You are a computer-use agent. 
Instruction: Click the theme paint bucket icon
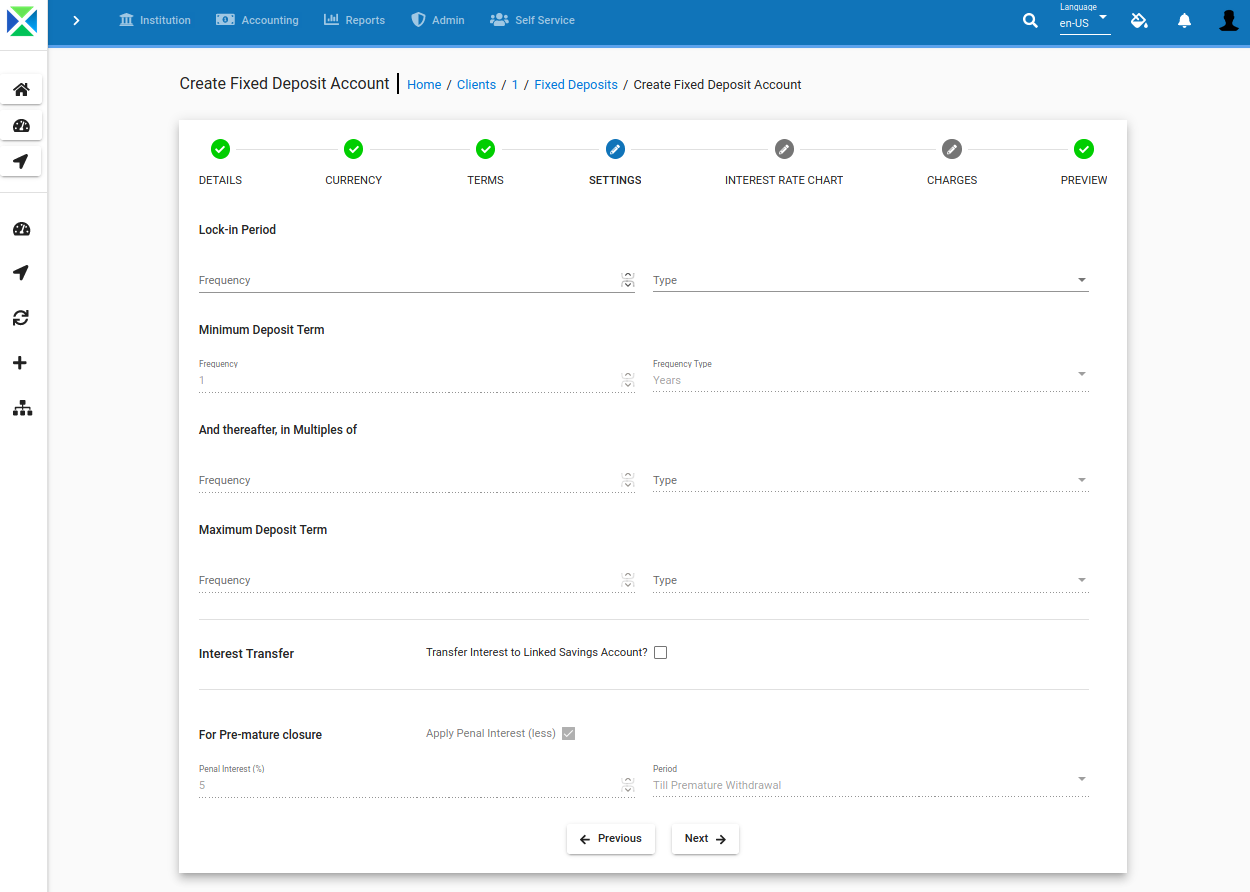[1139, 20]
